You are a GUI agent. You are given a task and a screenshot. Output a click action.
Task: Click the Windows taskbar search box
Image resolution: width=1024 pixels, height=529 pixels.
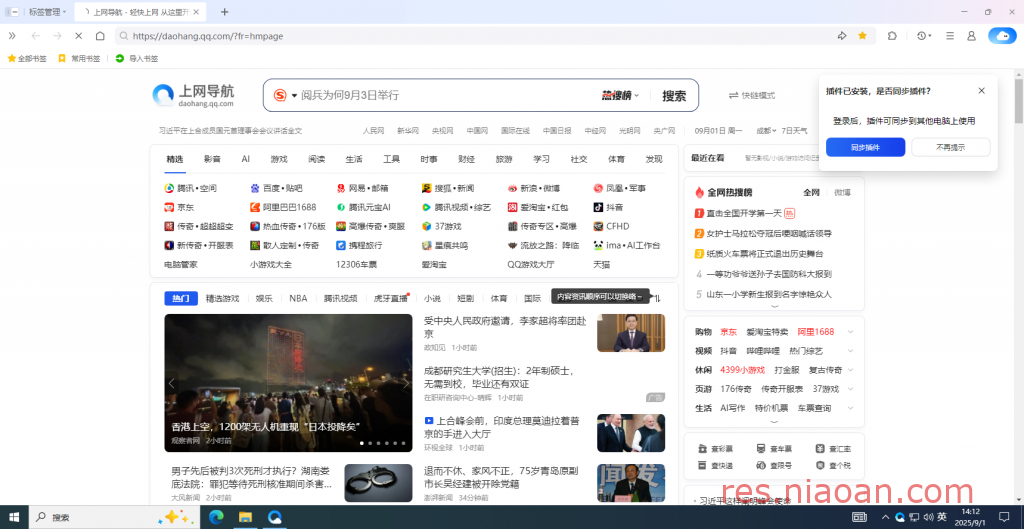[x=114, y=517]
